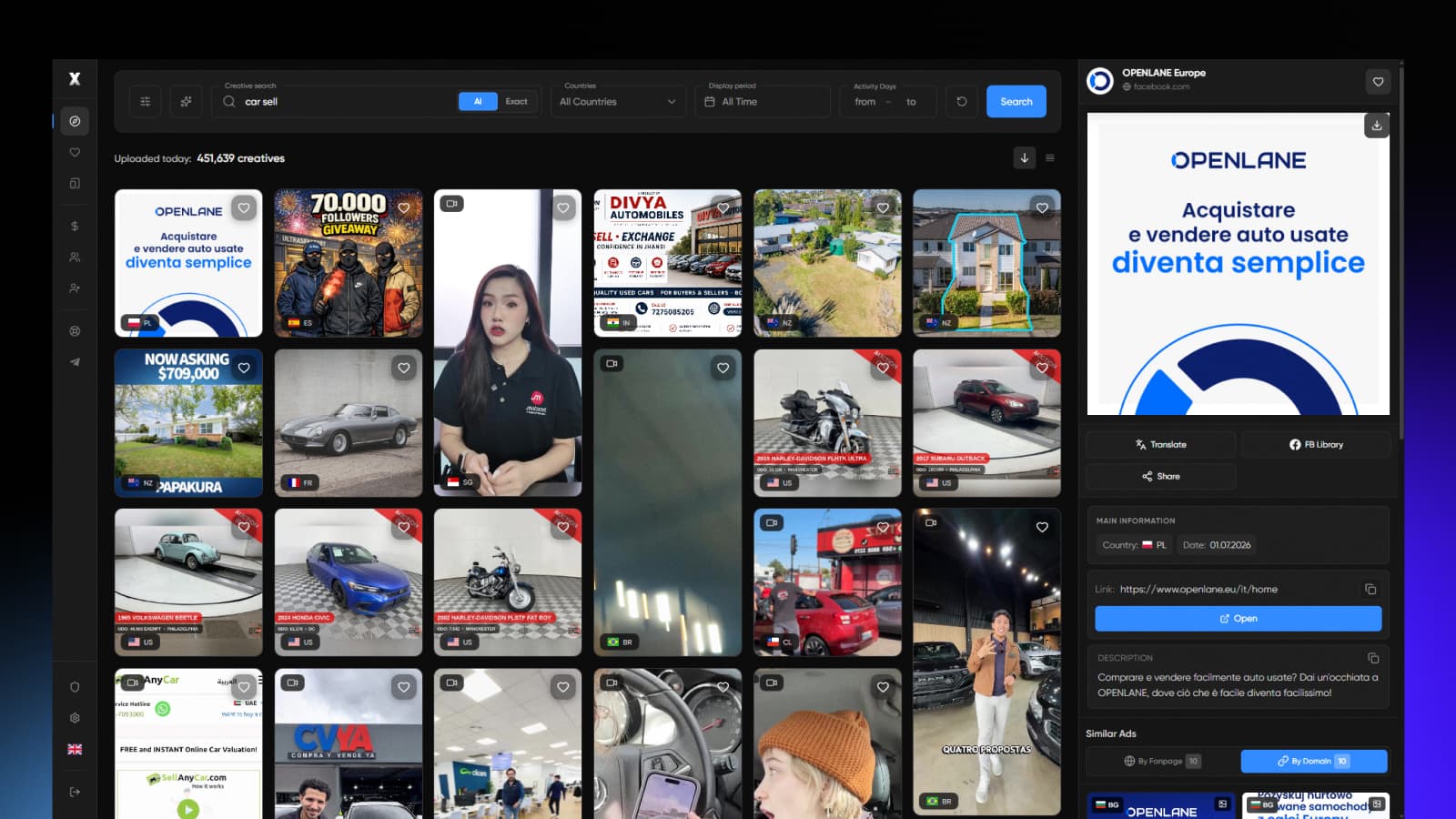Open the dollar sign sidebar icon
This screenshot has height=819, width=1456.
pyautogui.click(x=75, y=226)
